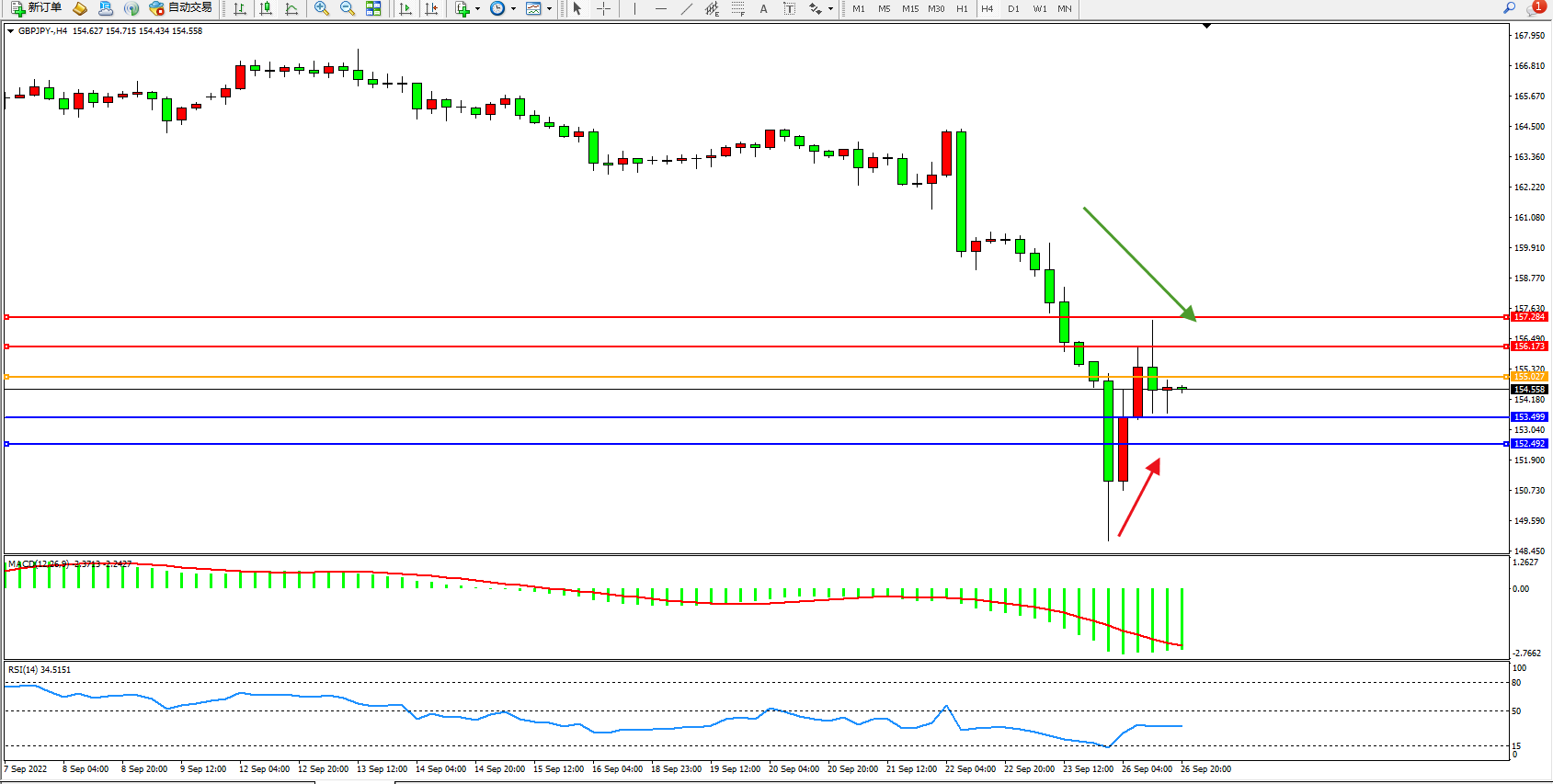Open the indicators list dropdown arrow

477,8
